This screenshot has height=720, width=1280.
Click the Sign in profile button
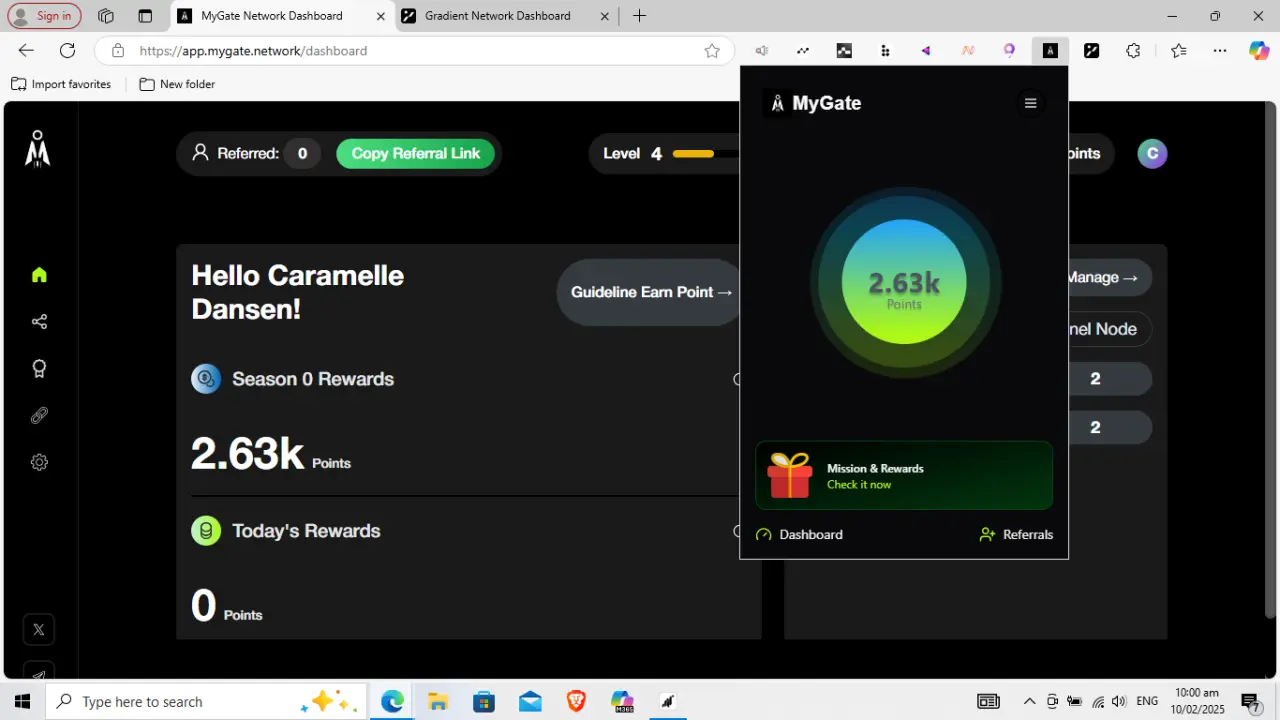45,16
